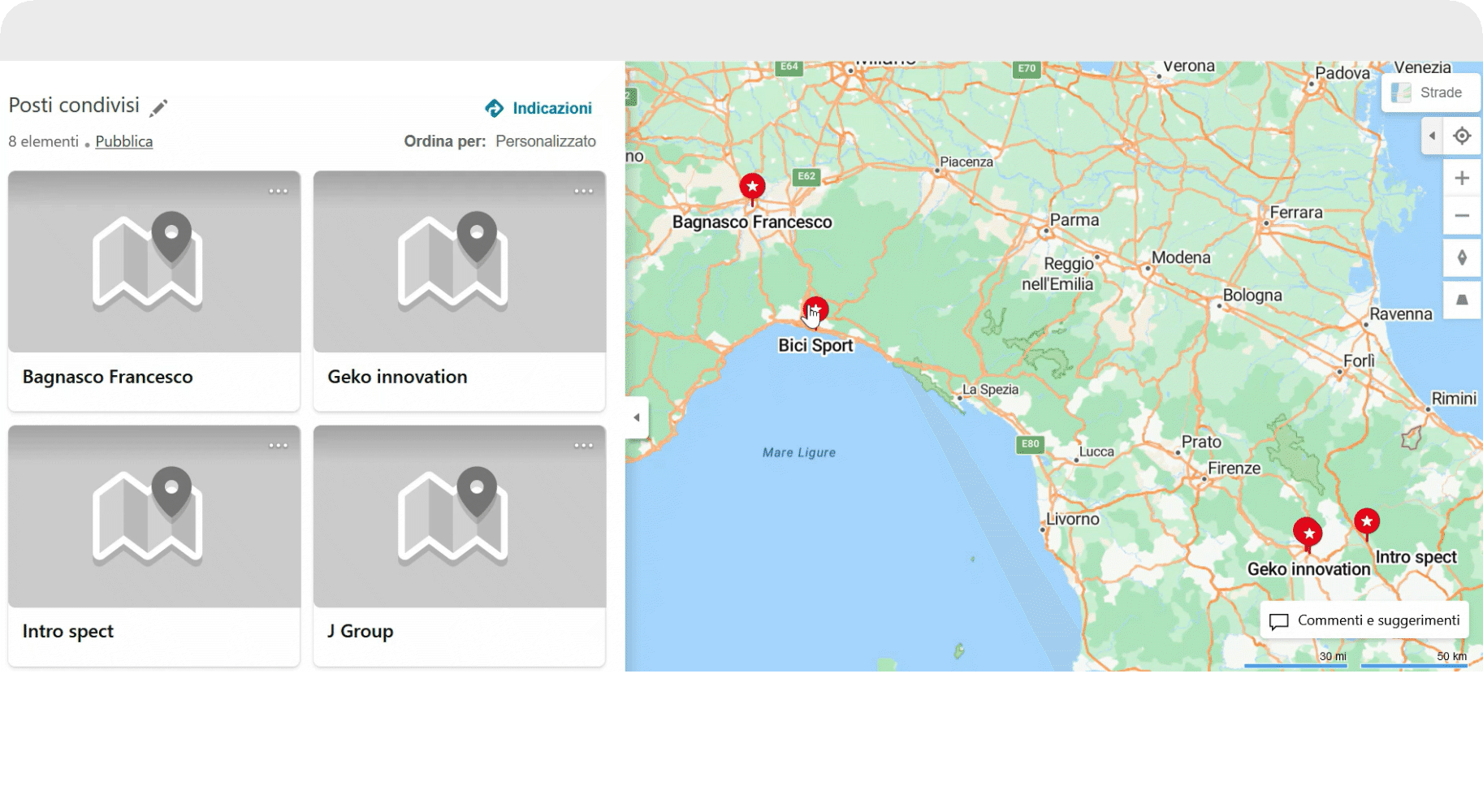Screen dimensions: 1483x812
Task: Select the Intro spect map pin
Action: 1367,521
